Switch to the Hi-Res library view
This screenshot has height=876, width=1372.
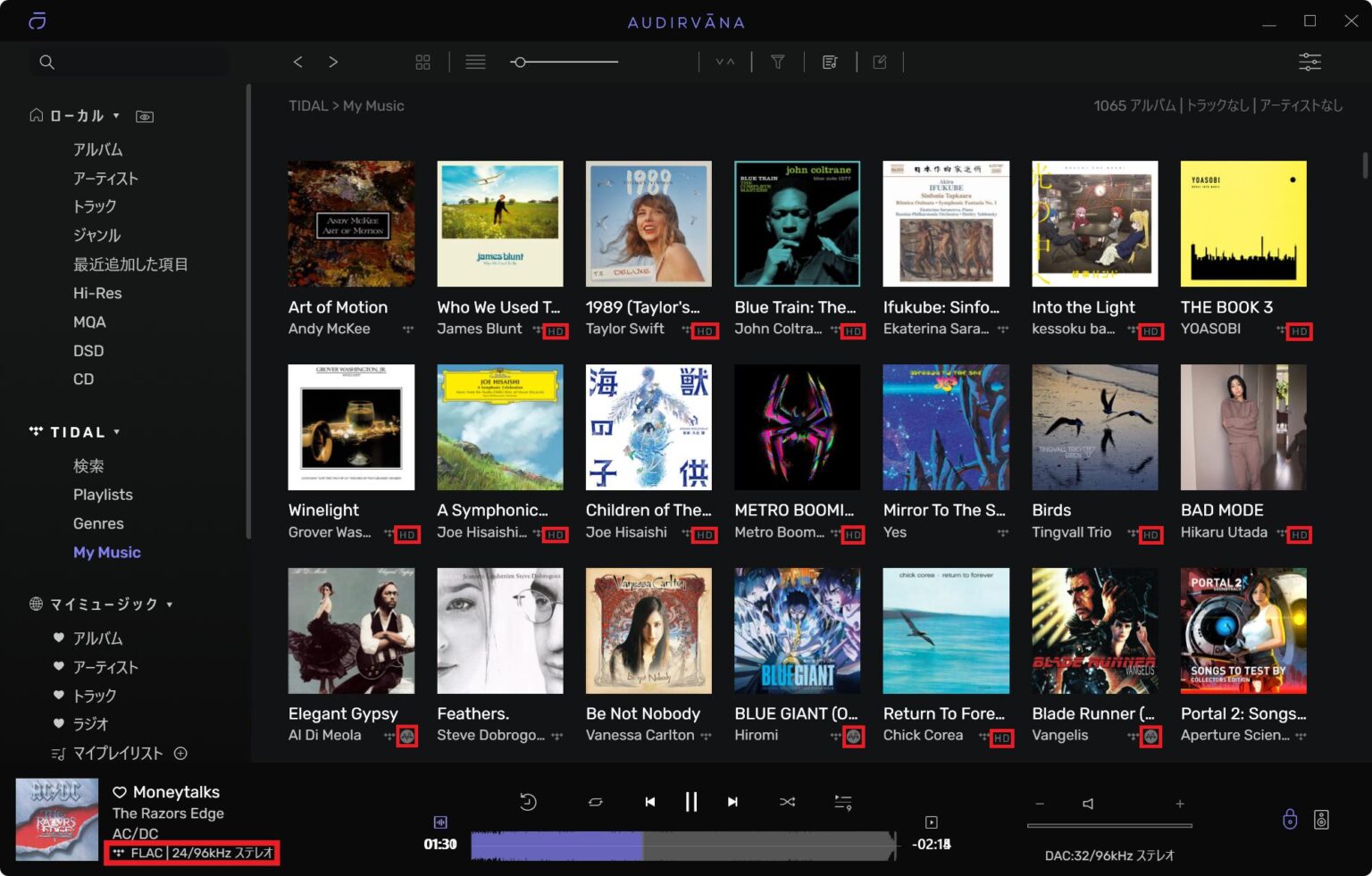96,293
